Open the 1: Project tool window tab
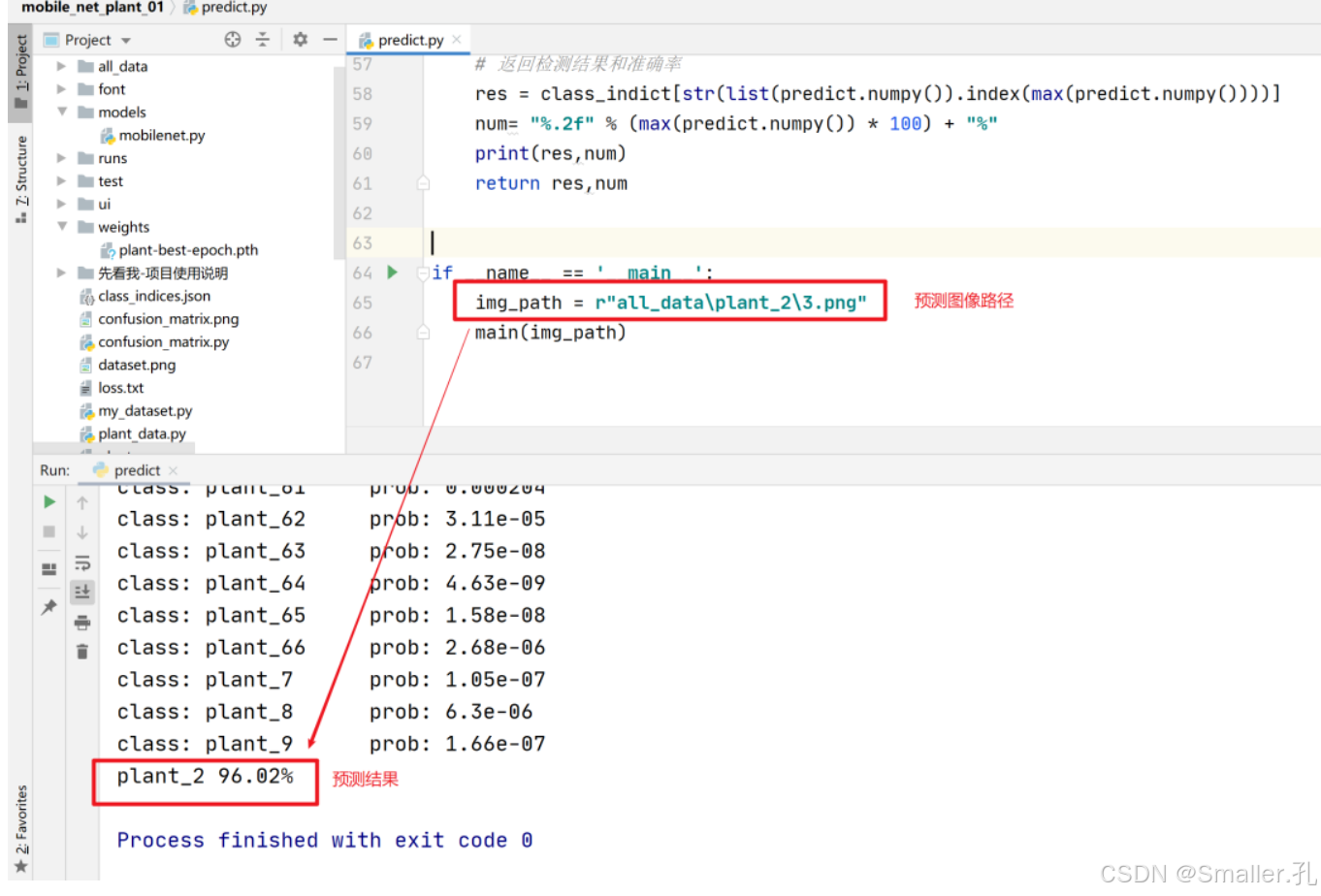The height and width of the screenshot is (896, 1321). point(20,73)
